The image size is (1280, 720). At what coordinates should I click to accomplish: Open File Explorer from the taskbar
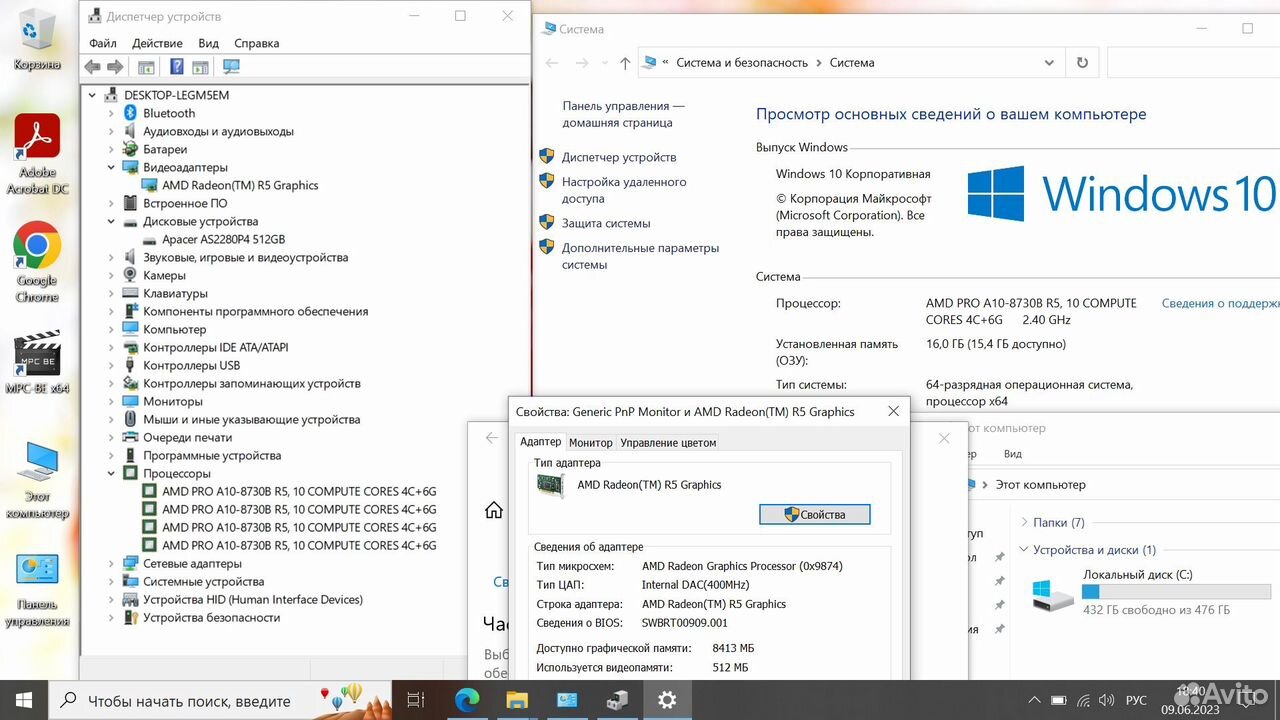(517, 700)
